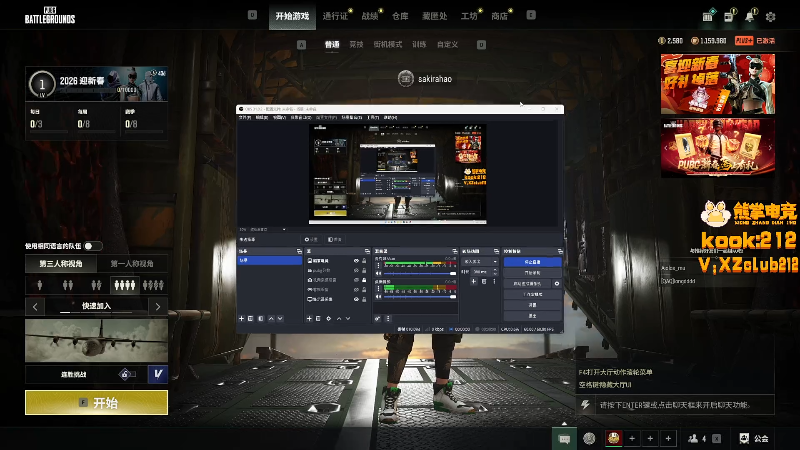800x450 pixels.
Task: Adjust first OBS mixer channel volume slider
Action: point(420,274)
